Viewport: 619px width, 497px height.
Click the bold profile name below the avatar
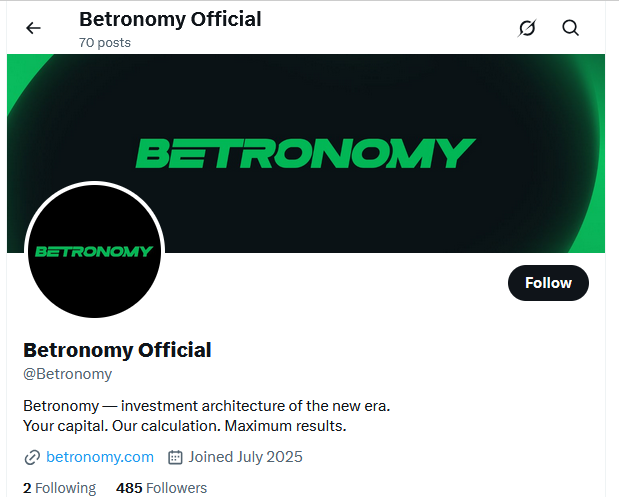click(x=117, y=350)
